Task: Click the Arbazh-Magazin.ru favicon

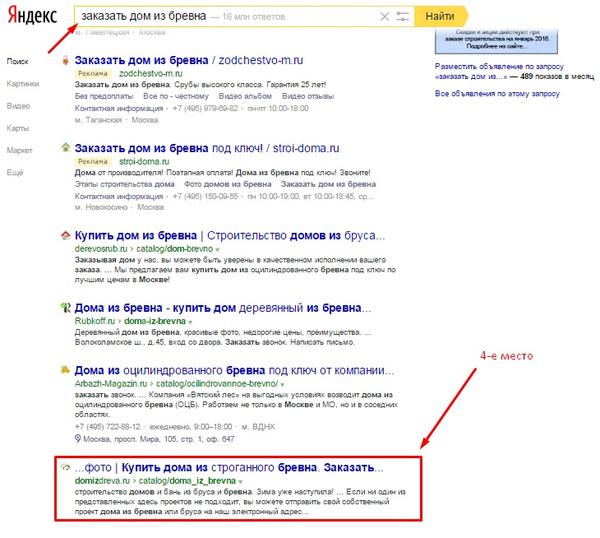Action: 65,369
